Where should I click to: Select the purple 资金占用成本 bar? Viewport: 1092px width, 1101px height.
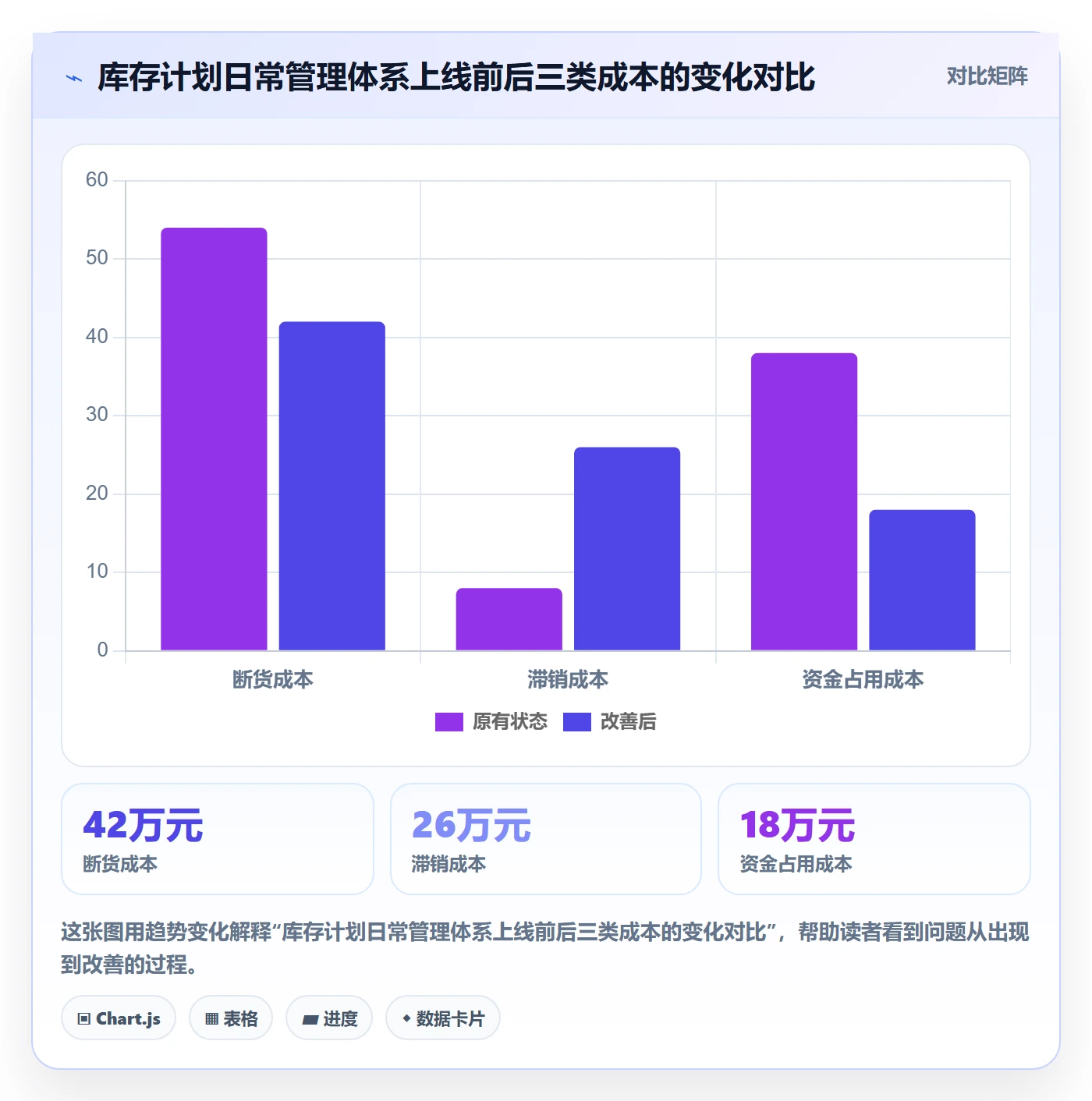[804, 501]
